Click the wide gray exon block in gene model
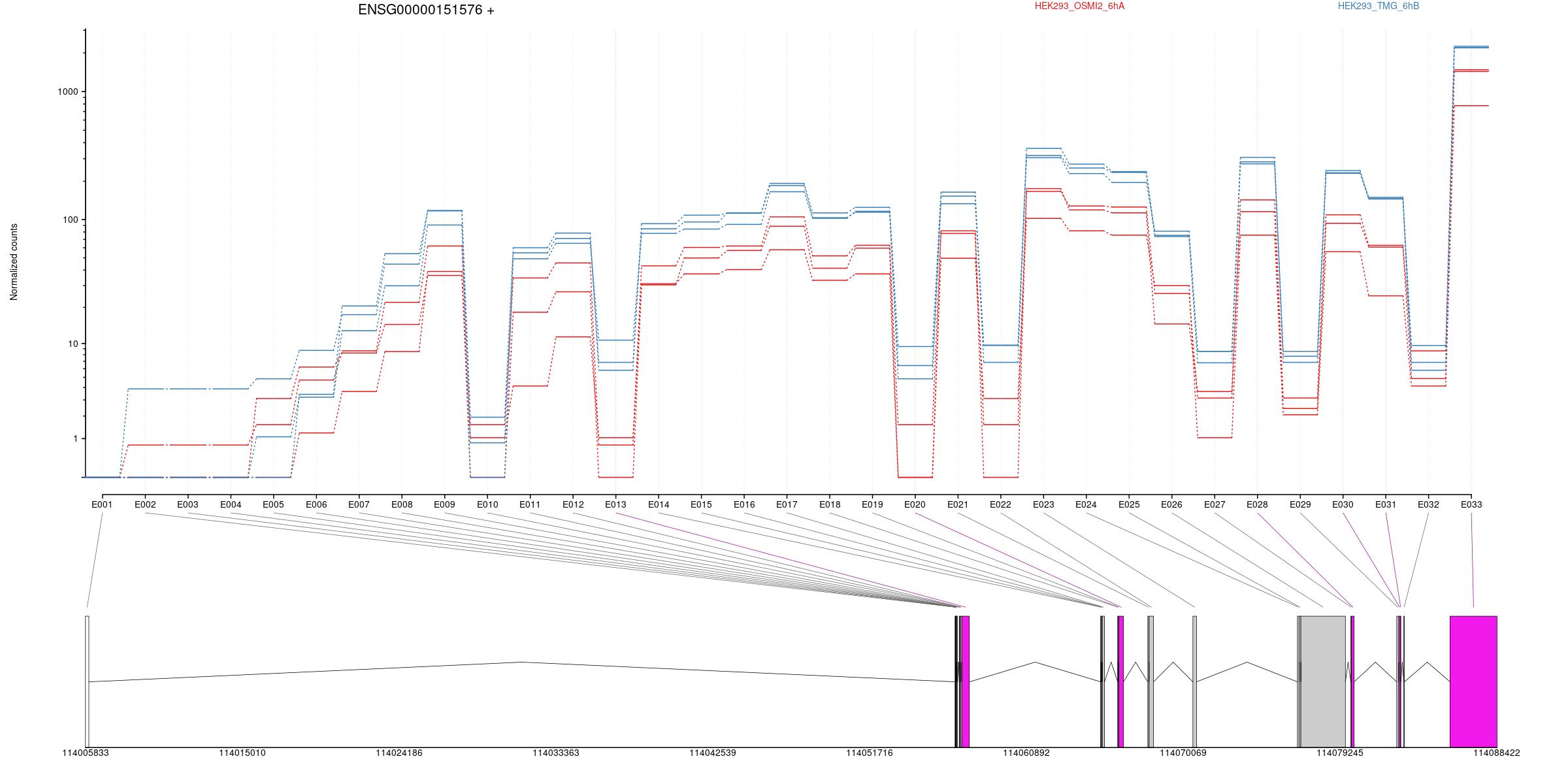This screenshot has width=1568, height=784. tap(1323, 681)
